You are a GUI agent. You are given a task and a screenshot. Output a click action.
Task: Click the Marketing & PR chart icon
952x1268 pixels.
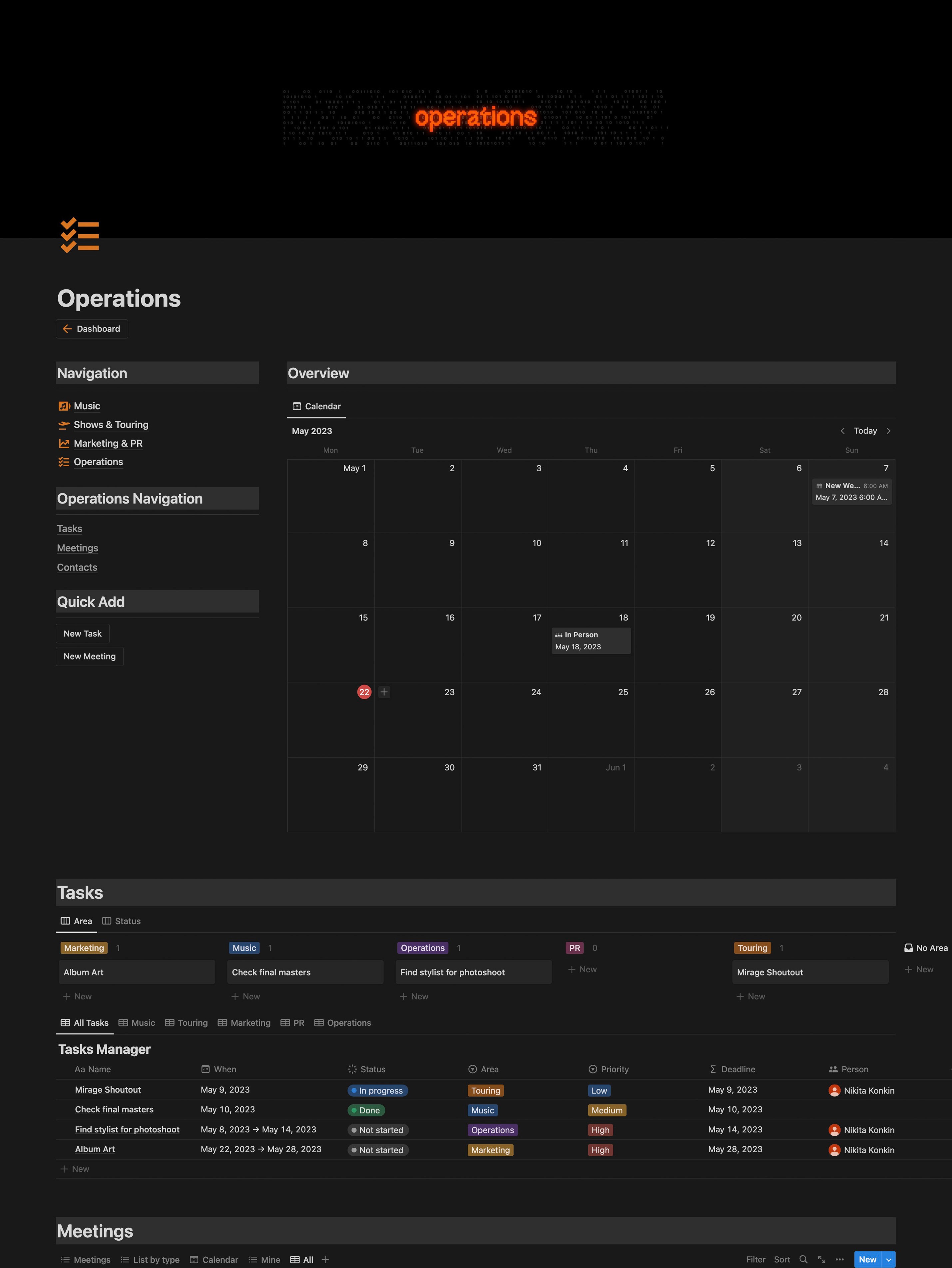coord(64,443)
